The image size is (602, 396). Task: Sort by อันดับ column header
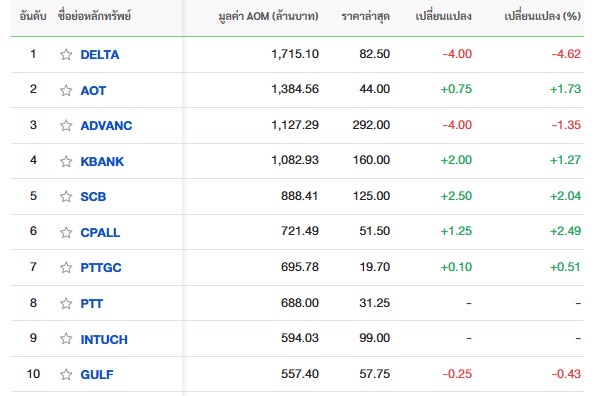point(33,16)
